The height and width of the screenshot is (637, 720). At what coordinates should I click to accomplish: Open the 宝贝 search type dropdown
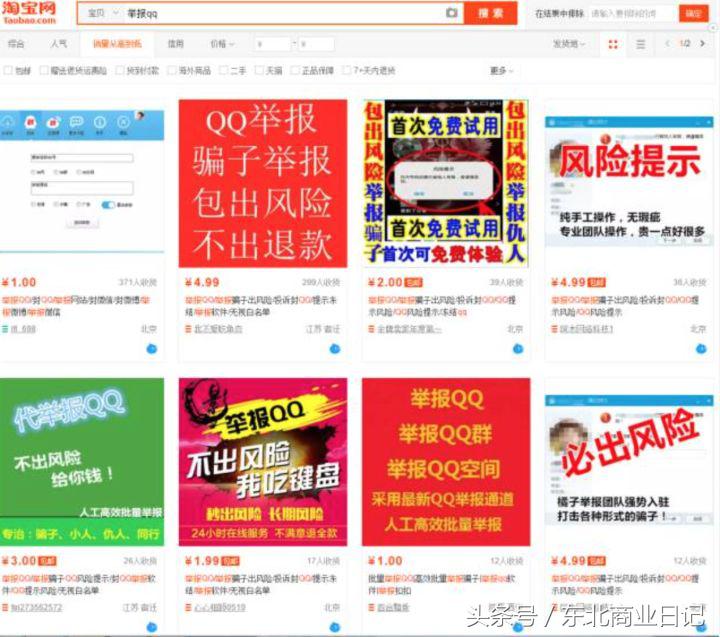(102, 13)
